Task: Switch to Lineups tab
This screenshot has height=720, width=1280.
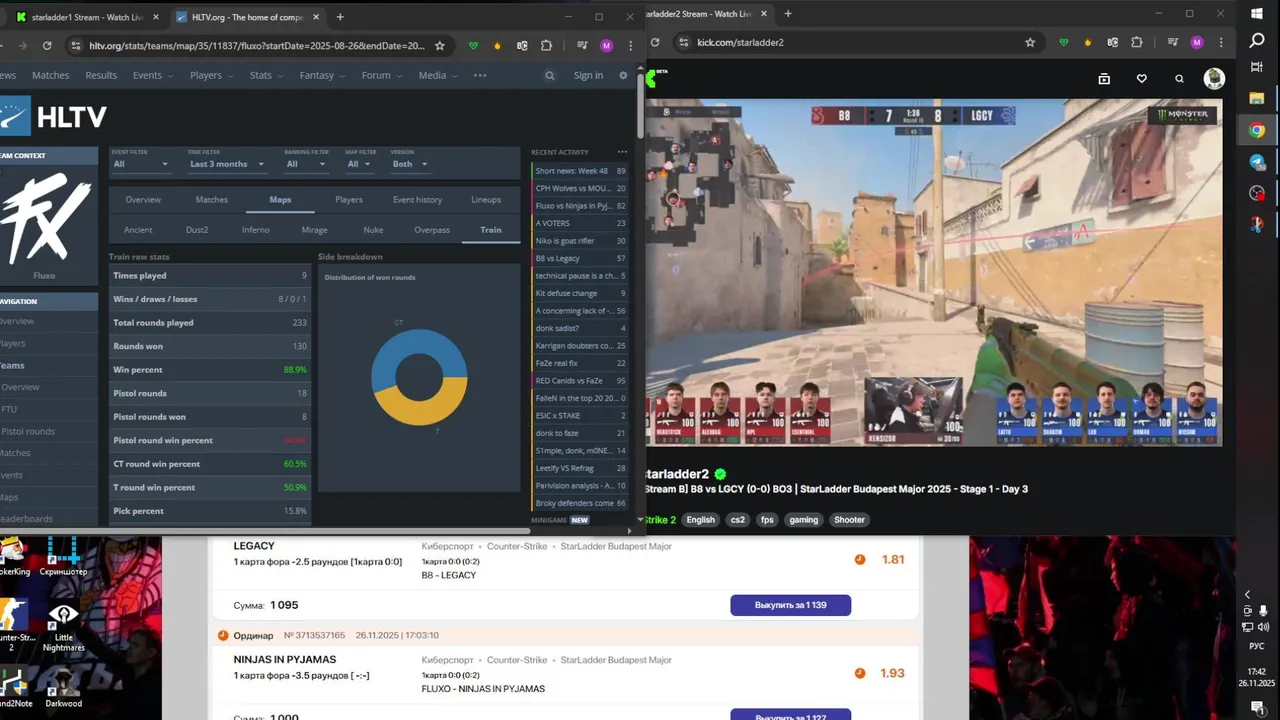Action: [486, 200]
